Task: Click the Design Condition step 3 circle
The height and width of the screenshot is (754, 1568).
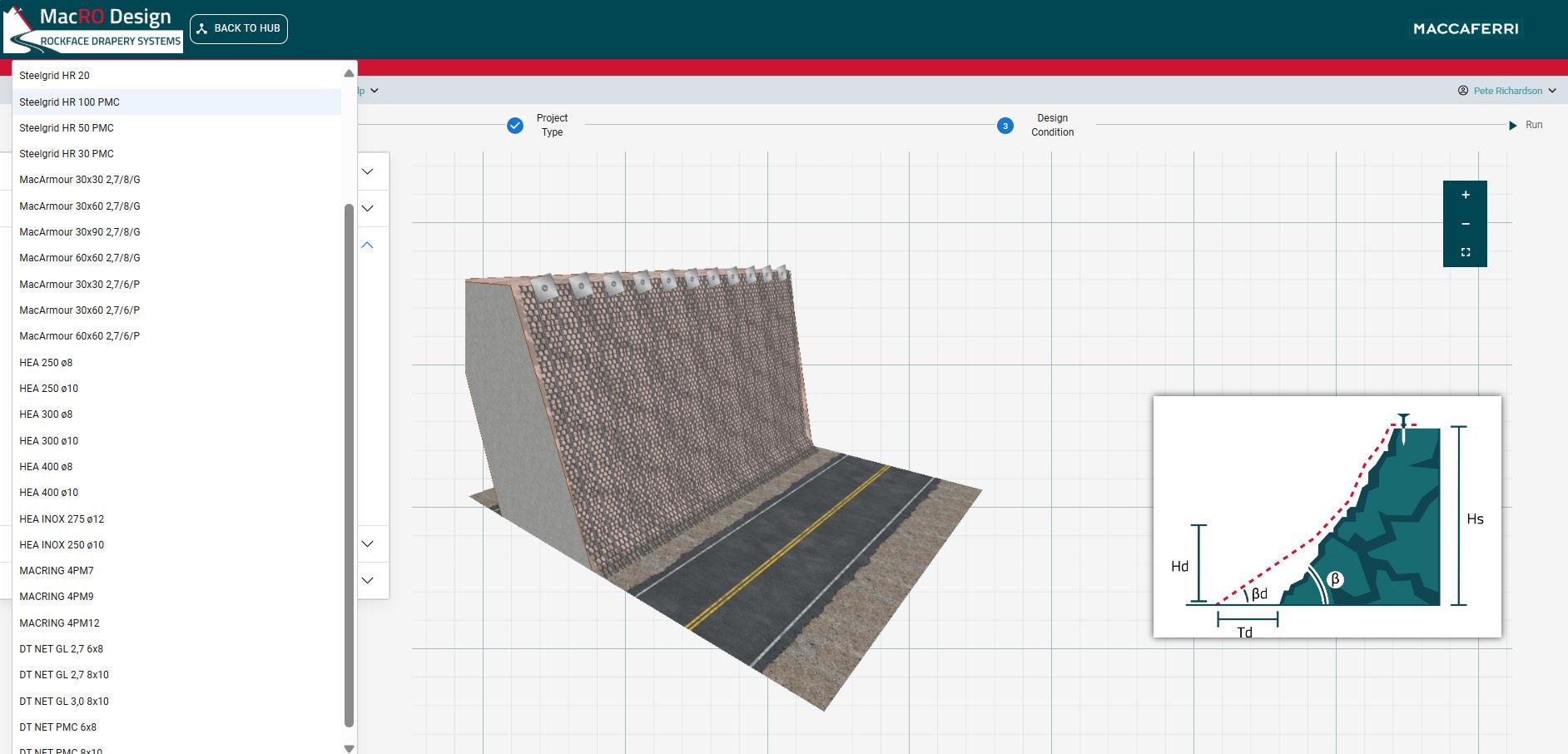Action: click(x=1005, y=126)
